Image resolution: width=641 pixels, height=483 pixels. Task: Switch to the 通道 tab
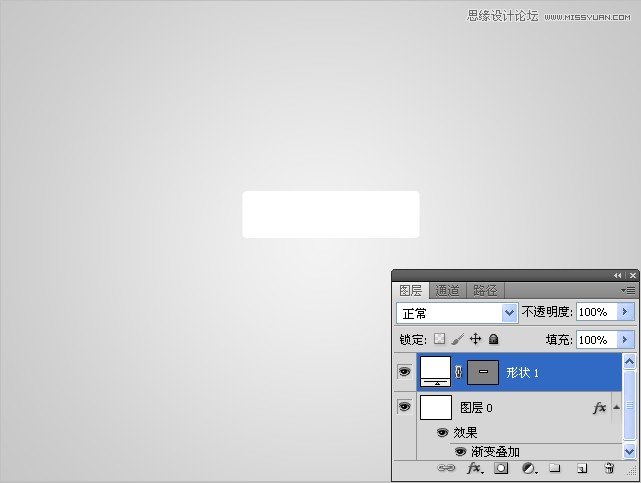tap(447, 291)
